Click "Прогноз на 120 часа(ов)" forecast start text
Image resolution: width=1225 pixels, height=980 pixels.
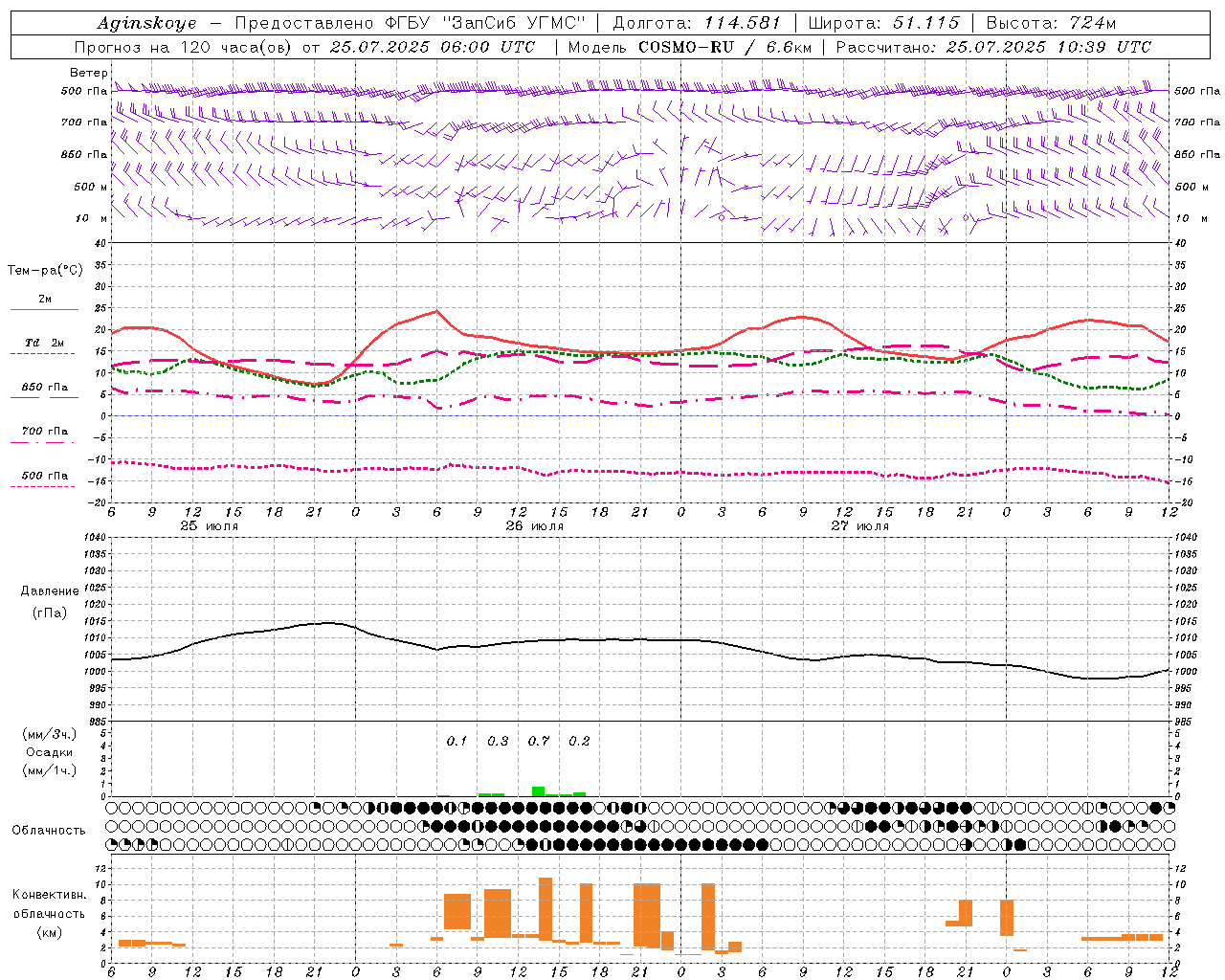pyautogui.click(x=185, y=47)
